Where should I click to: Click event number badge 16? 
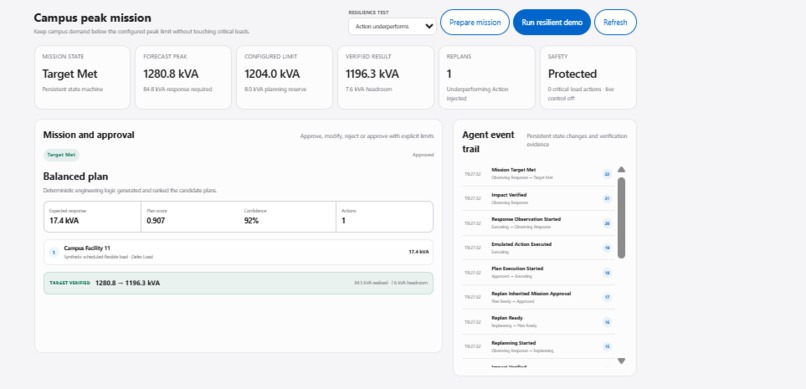[607, 322]
